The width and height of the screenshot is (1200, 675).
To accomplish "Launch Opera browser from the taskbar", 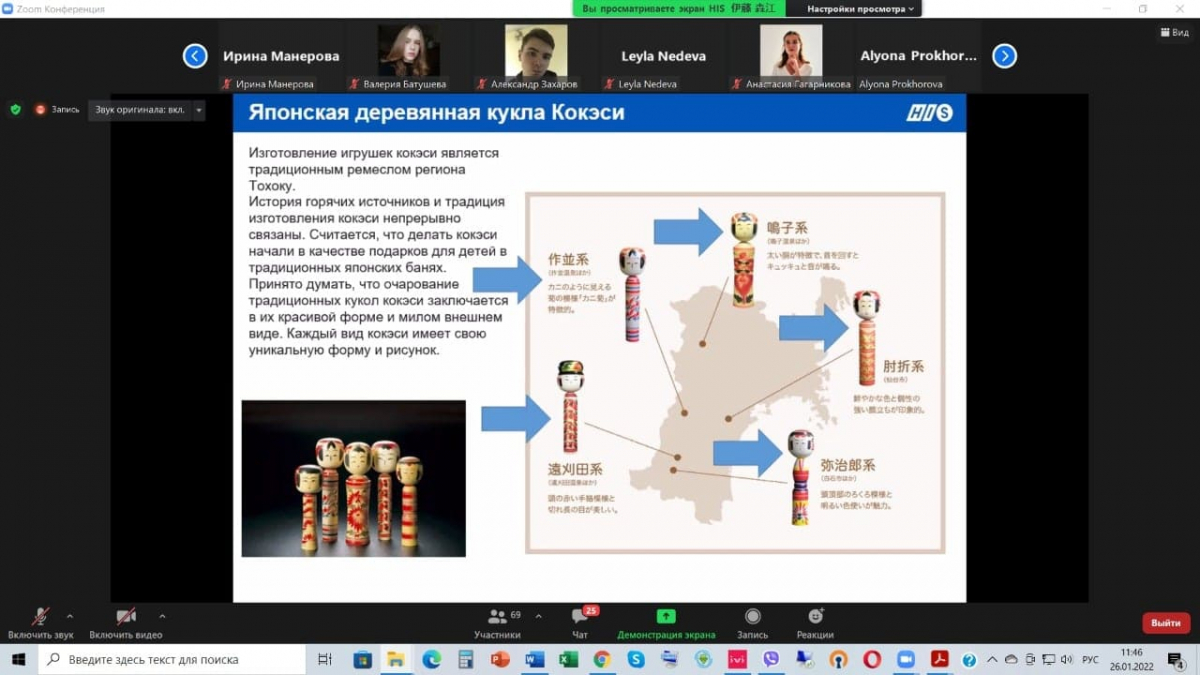I will pyautogui.click(x=872, y=659).
